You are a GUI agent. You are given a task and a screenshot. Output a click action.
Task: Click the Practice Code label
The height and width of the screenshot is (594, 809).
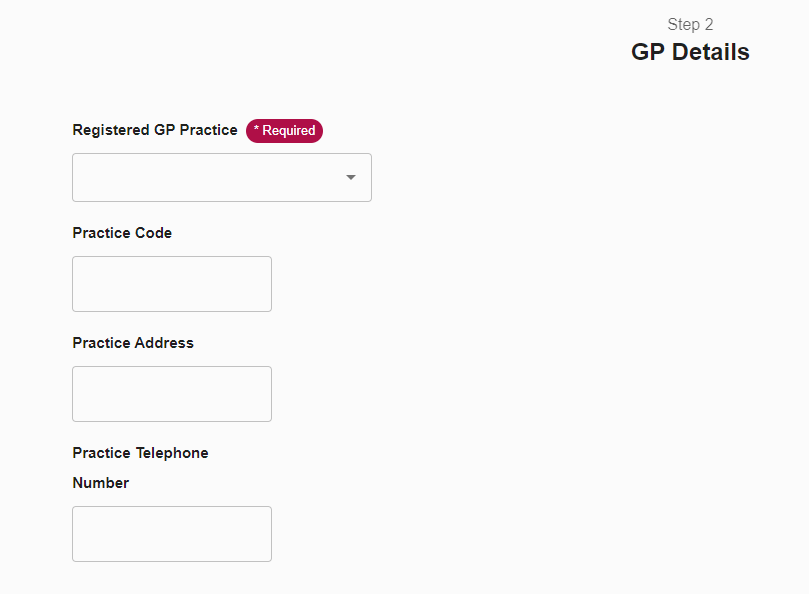pyautogui.click(x=122, y=233)
